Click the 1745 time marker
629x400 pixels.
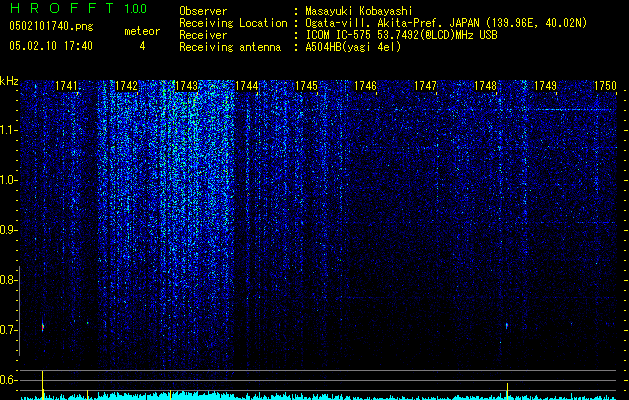point(306,85)
